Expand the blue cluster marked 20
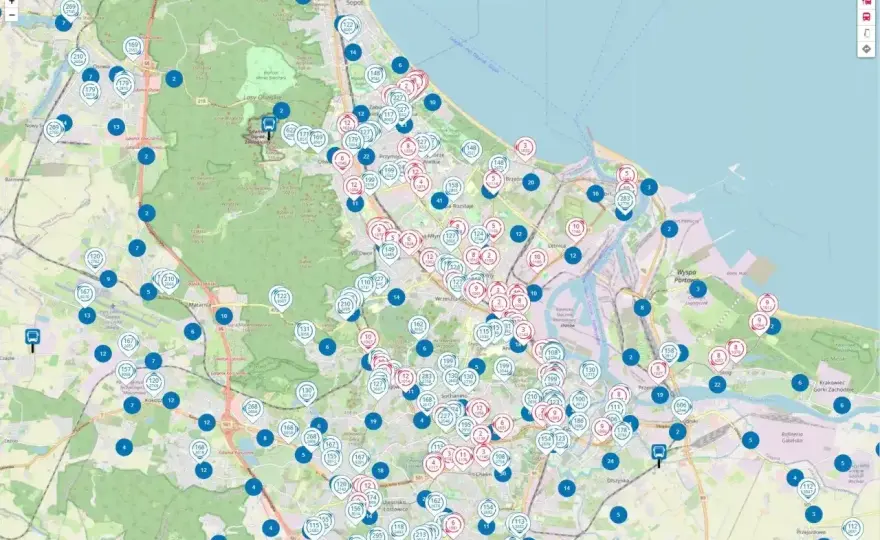Screen dimensions: 880x540 [531, 182]
